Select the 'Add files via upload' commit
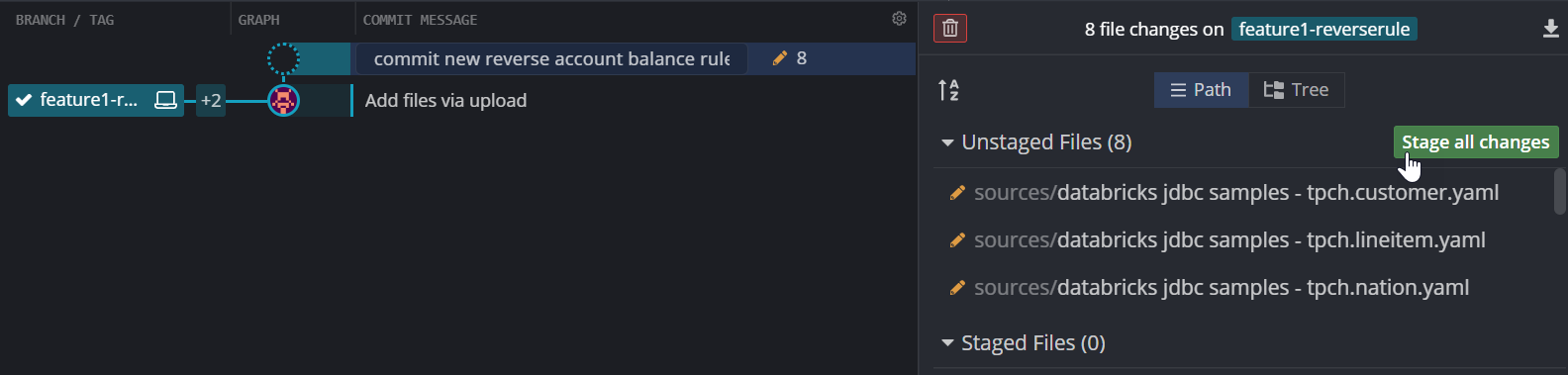This screenshot has height=375, width=1568. click(445, 100)
